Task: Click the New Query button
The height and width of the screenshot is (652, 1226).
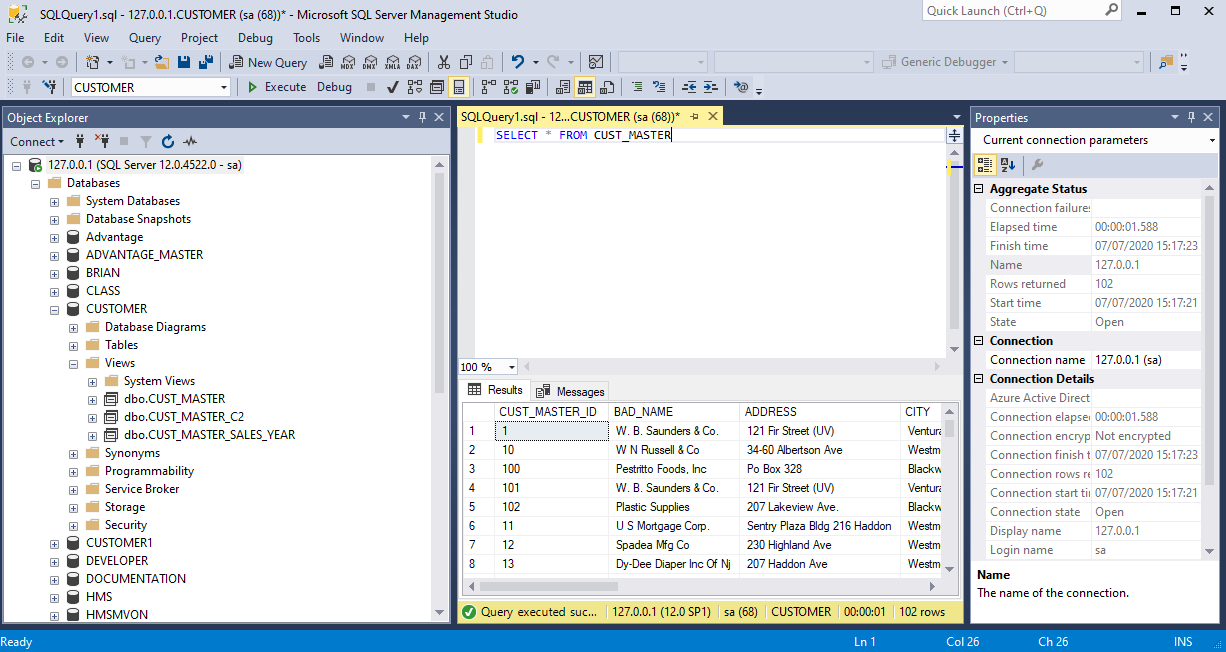Action: click(268, 62)
